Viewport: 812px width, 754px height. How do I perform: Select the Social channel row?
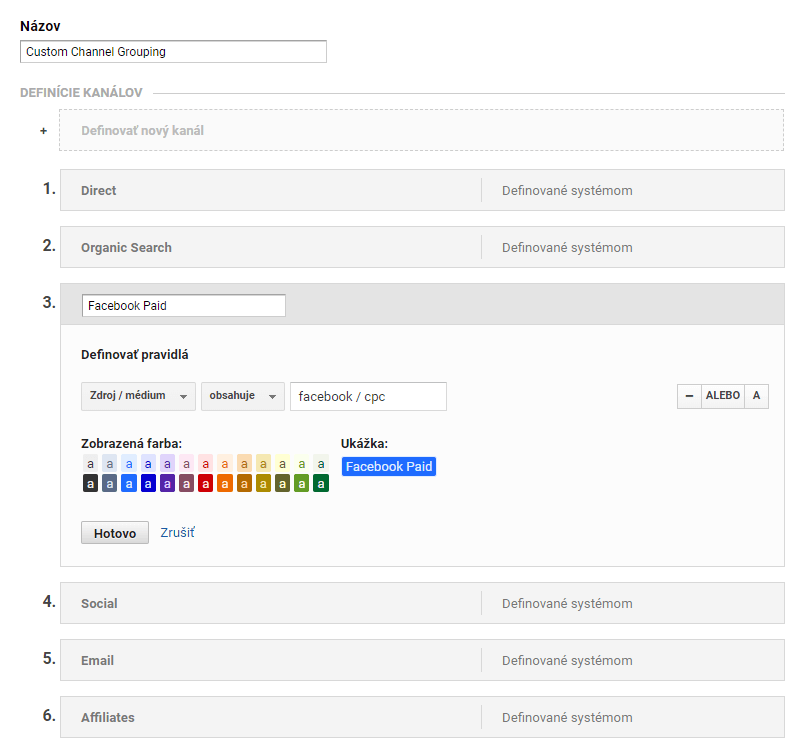click(422, 603)
